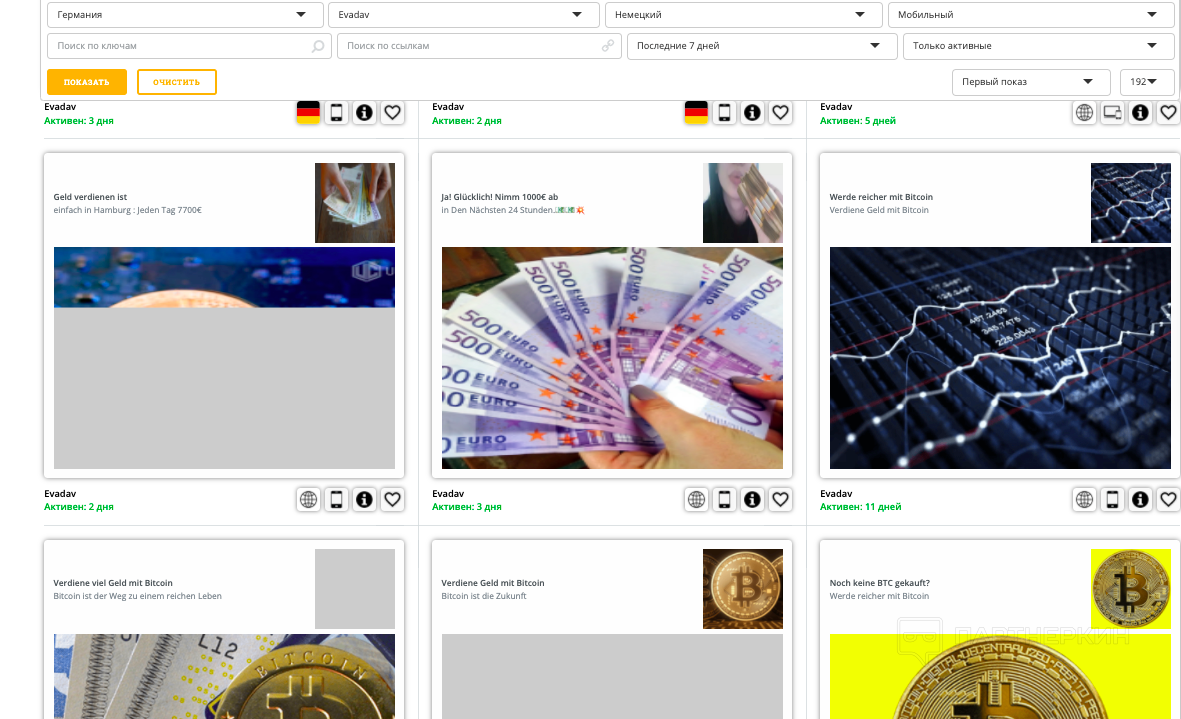
Task: Click 'Ja! Glücklich! Nimm 1000€ ab' title
Action: (499, 197)
